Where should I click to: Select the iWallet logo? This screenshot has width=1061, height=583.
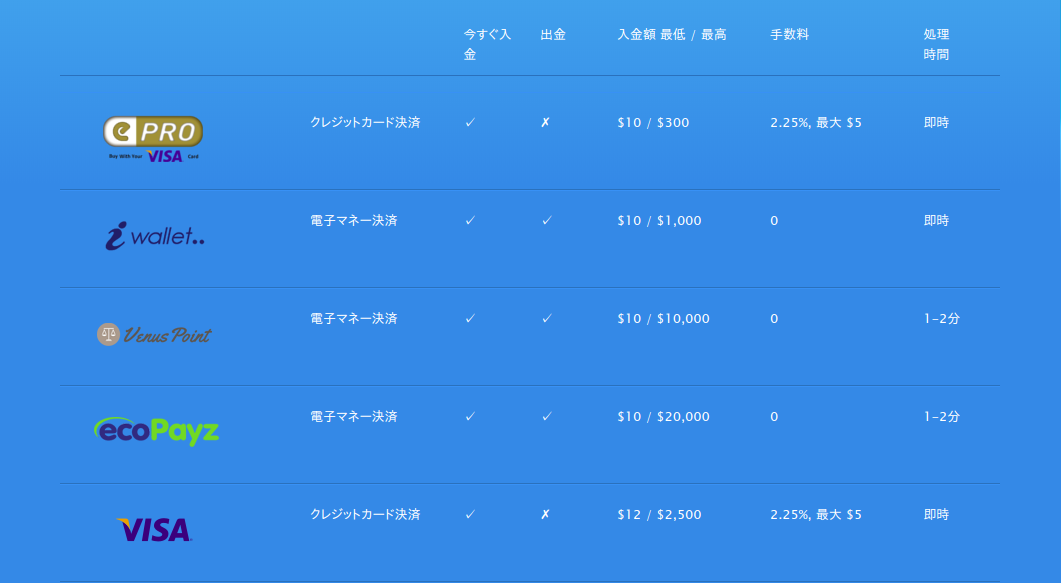click(155, 237)
